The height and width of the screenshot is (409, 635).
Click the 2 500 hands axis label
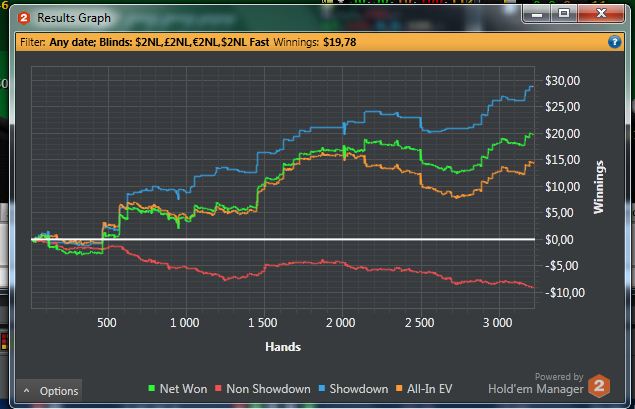pyautogui.click(x=419, y=323)
